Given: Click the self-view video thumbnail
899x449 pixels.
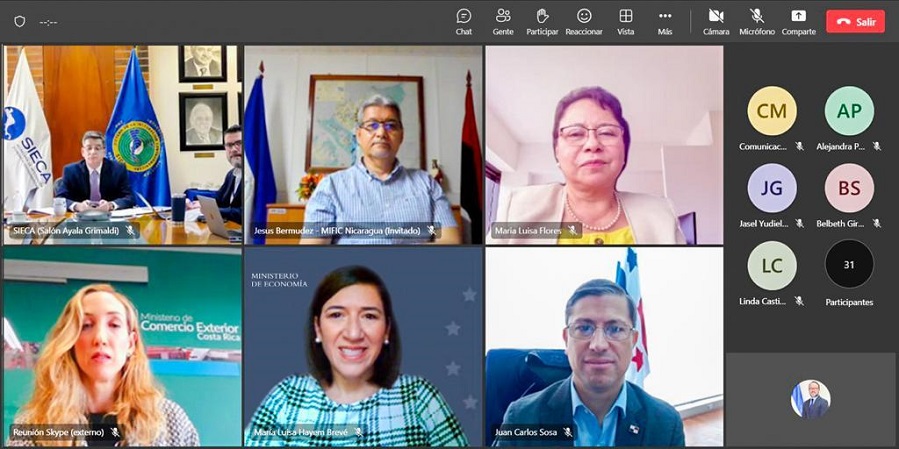Looking at the screenshot, I should coord(810,399).
